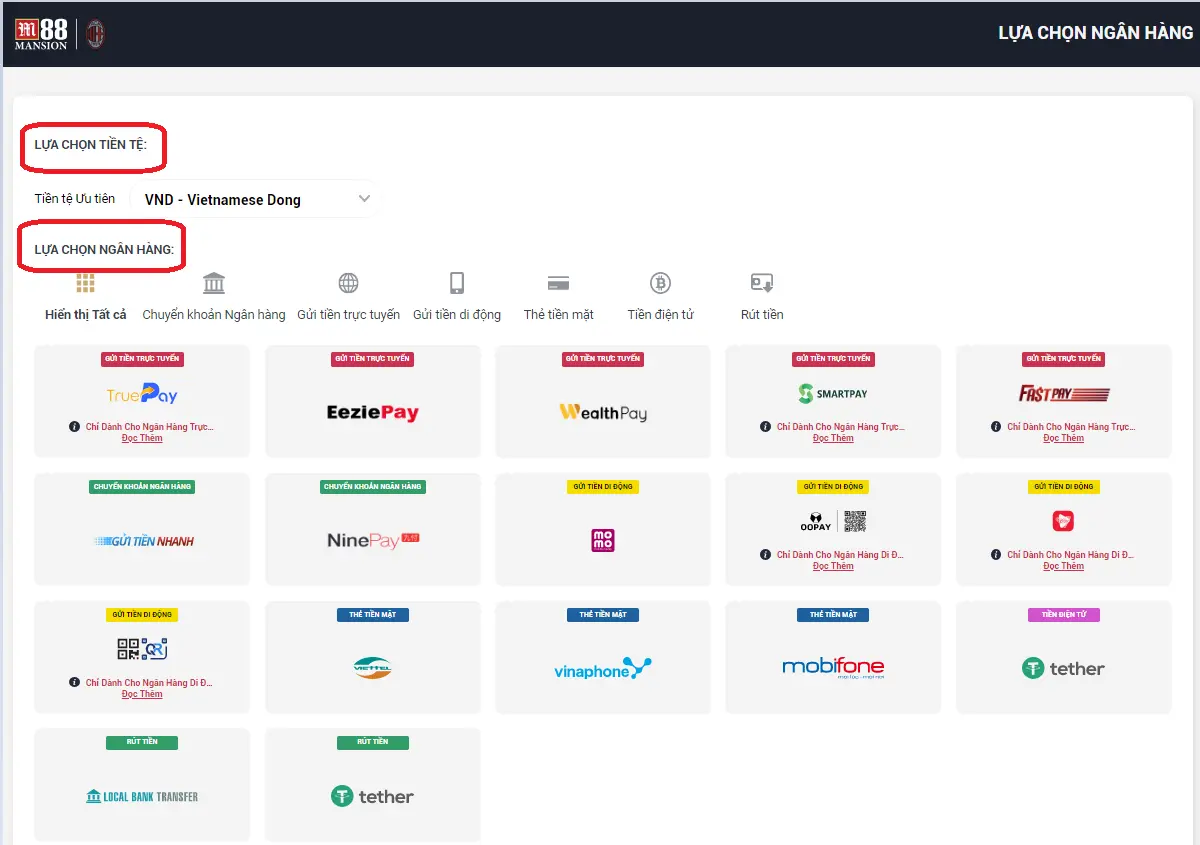Choose the NinePay bank transfer card
This screenshot has height=845, width=1200.
373,540
